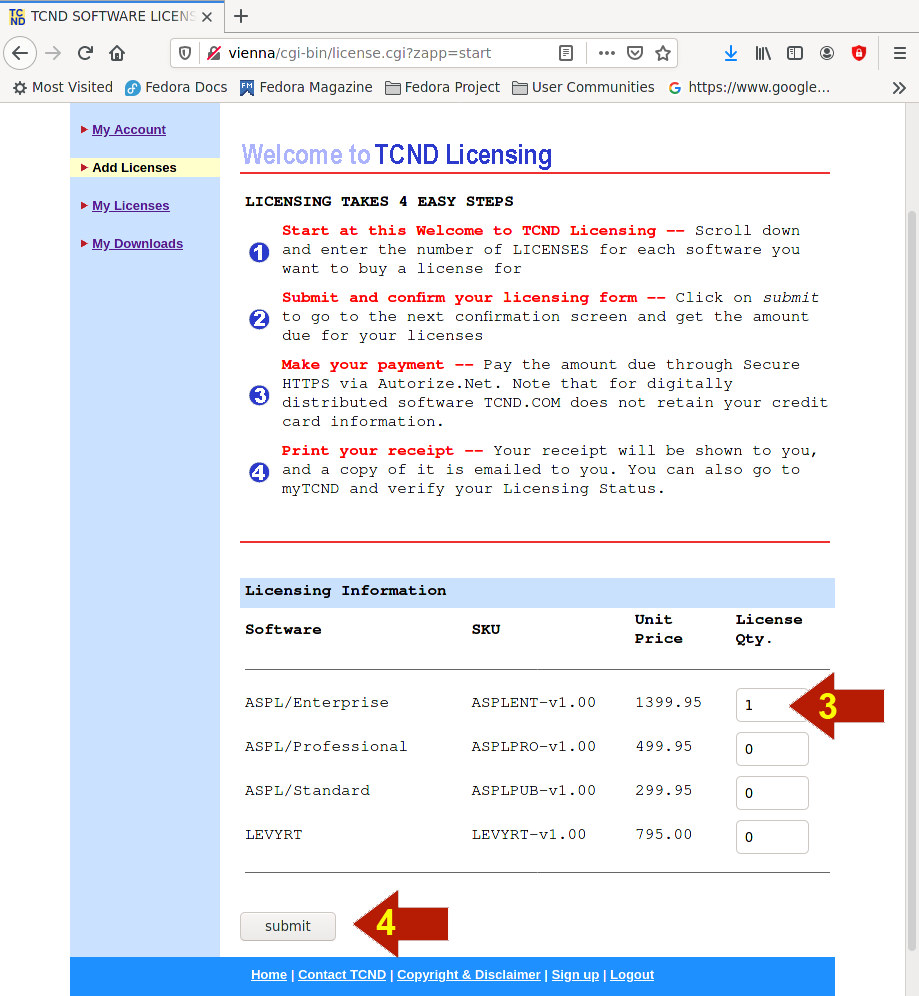Toggle the sidebar view icon
Screen dimensions: 919x996
(795, 53)
